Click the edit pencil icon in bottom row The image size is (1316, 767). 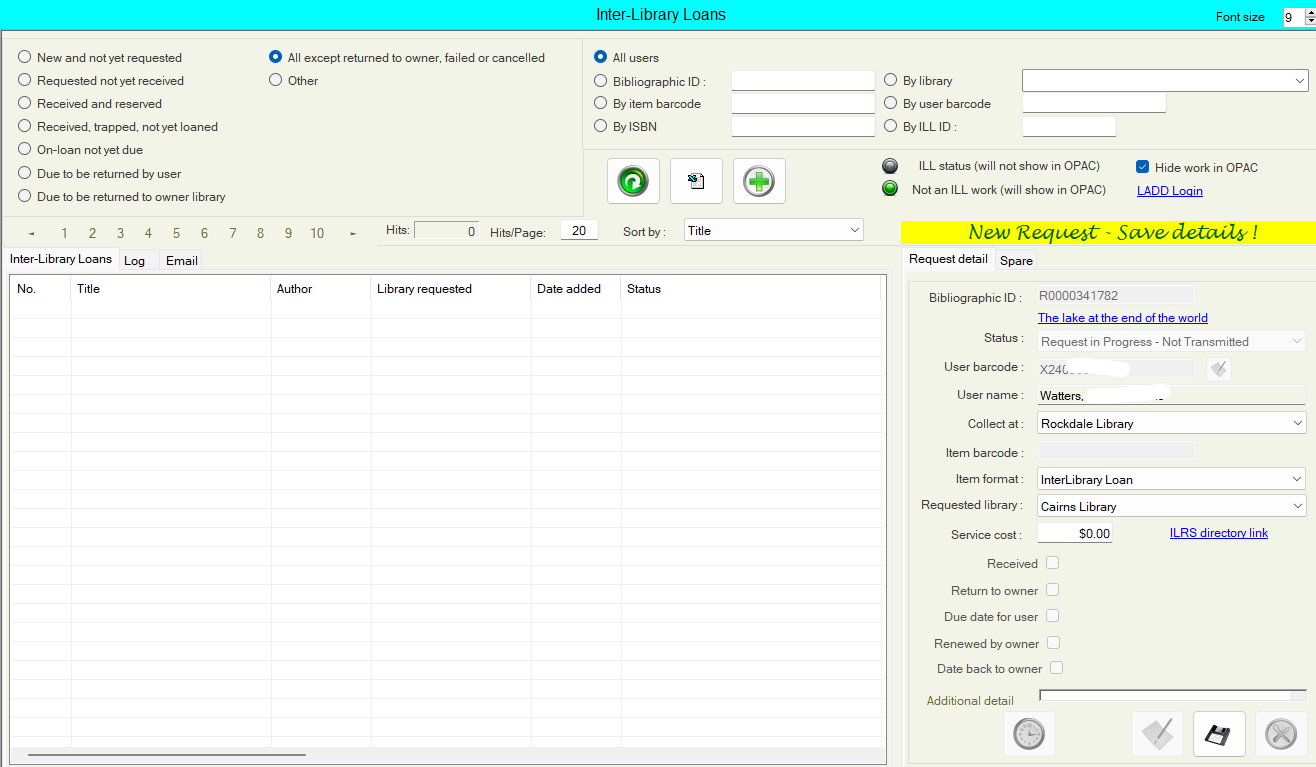point(1157,736)
